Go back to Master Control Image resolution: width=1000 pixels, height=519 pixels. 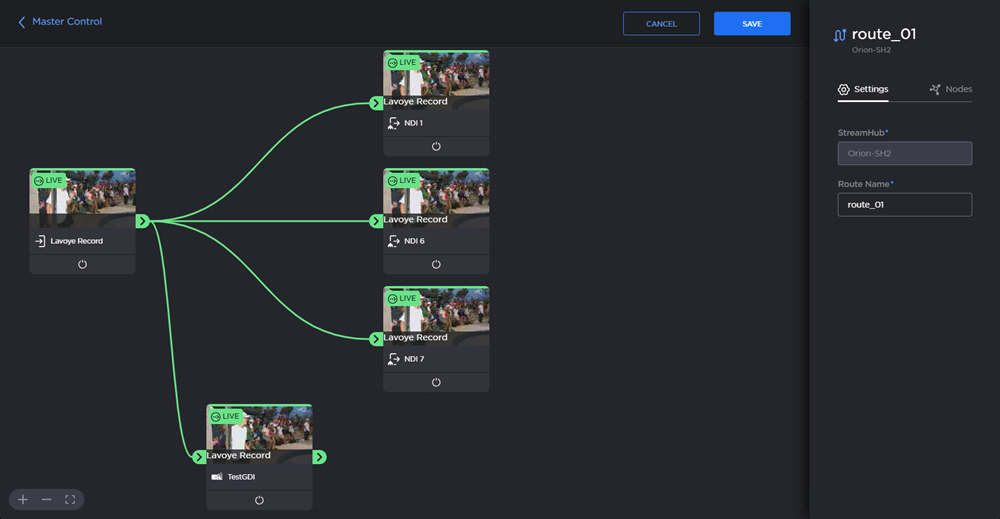tap(60, 21)
